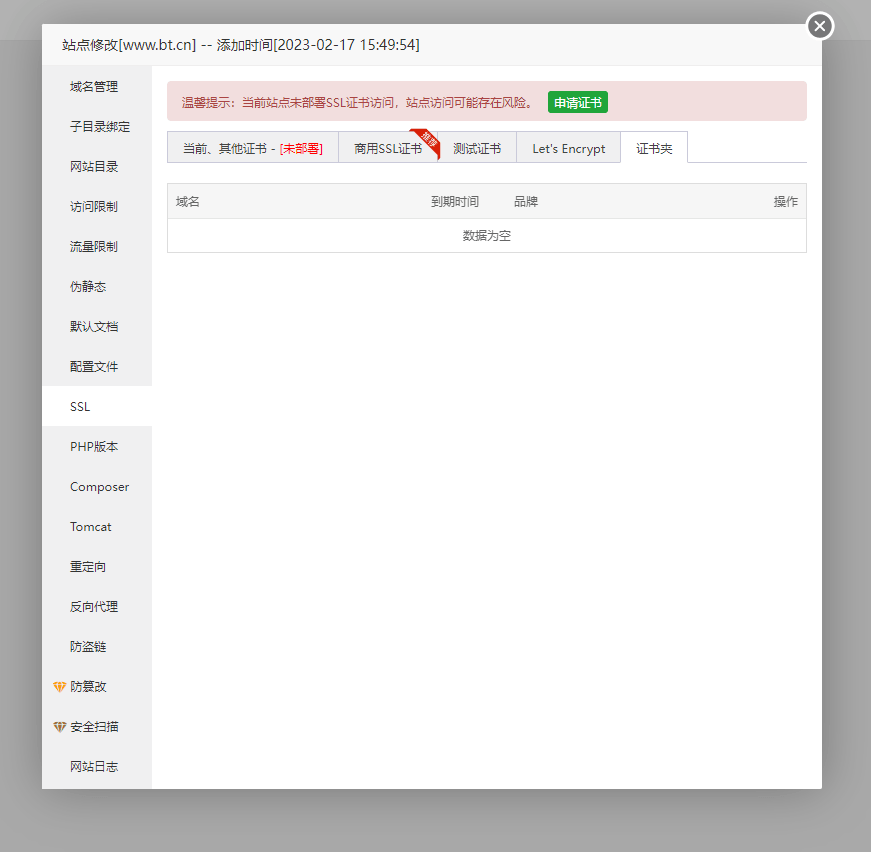Select 访问限制 in the sidebar

click(94, 207)
